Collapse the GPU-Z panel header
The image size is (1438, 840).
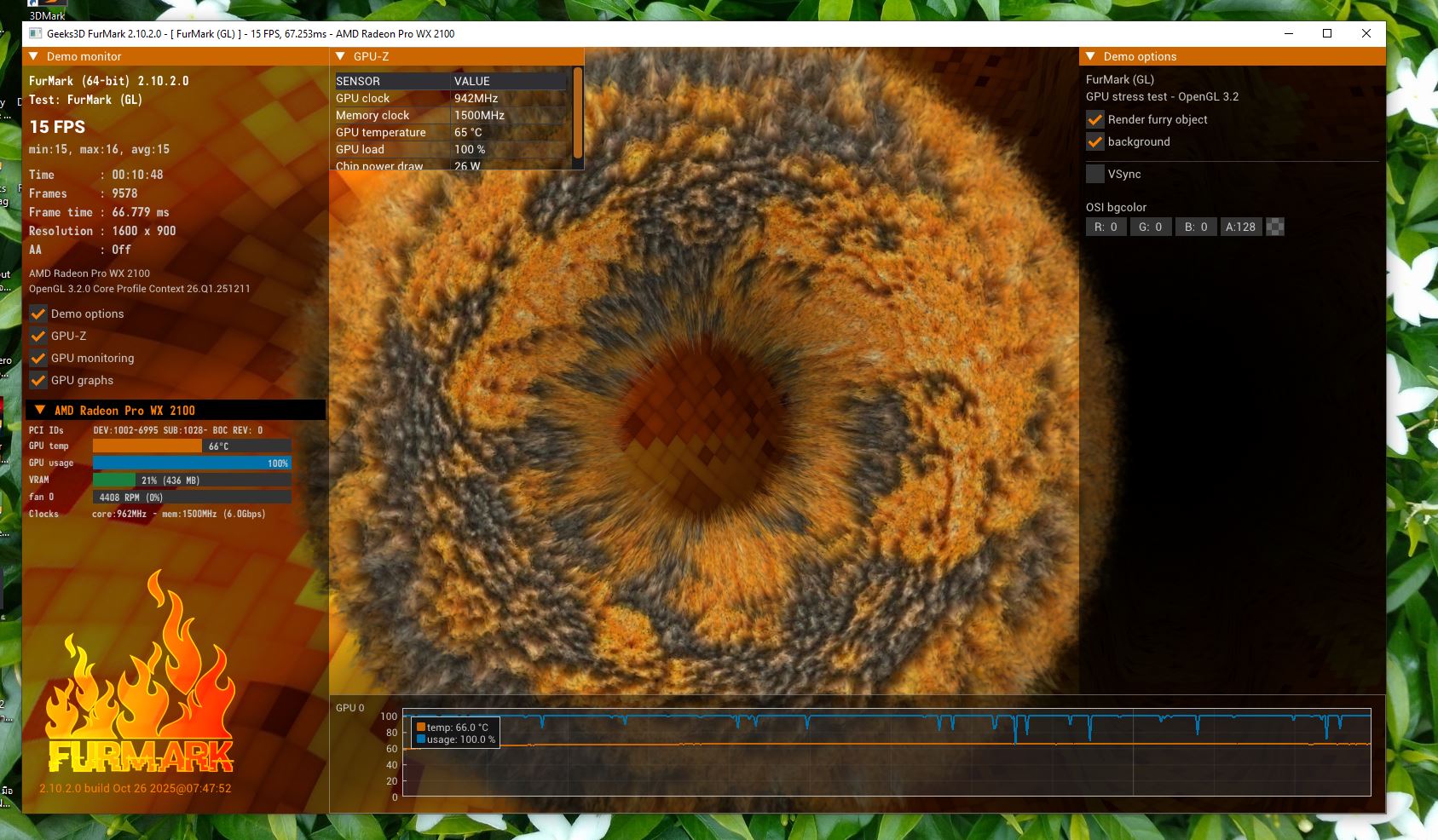pyautogui.click(x=340, y=56)
